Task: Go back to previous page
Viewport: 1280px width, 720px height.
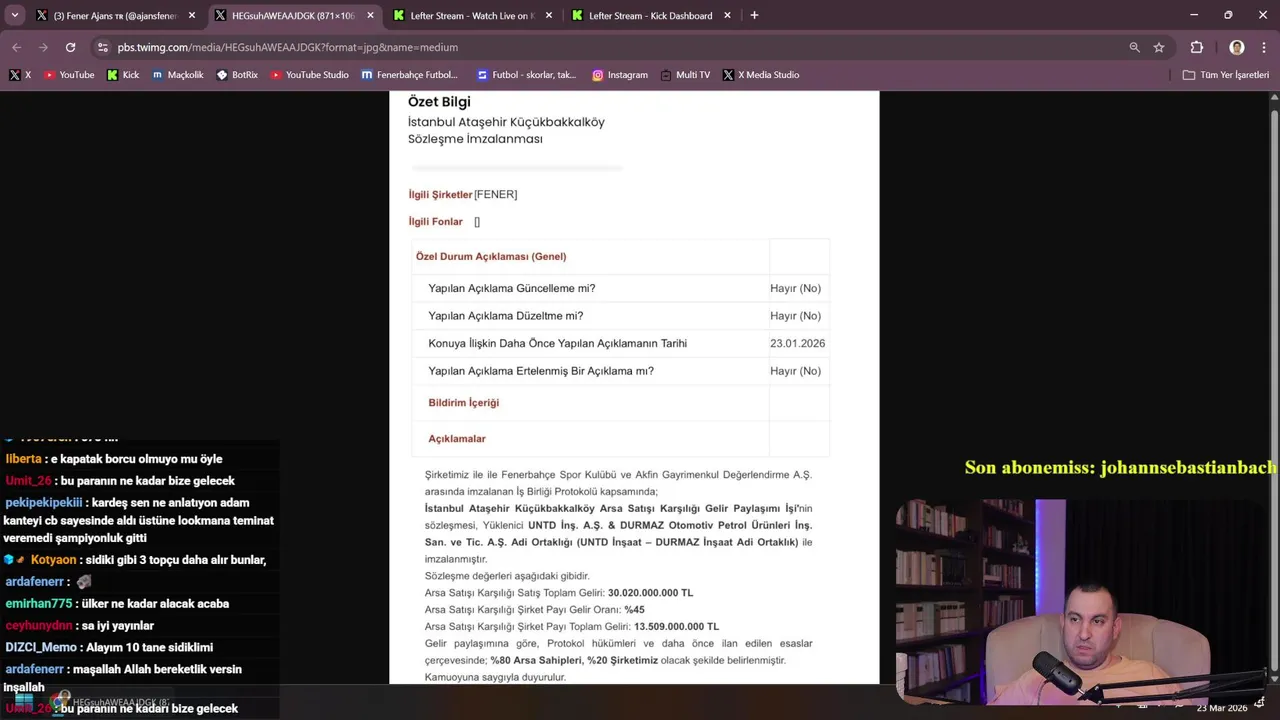Action: [16, 47]
